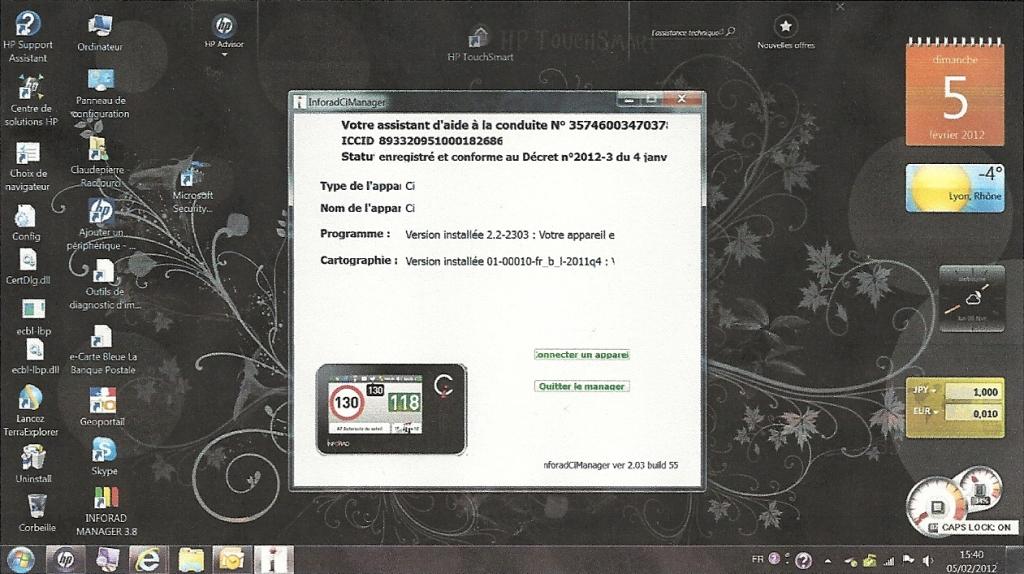This screenshot has height=574, width=1024.
Task: Open the Windows Start menu
Action: point(20,560)
